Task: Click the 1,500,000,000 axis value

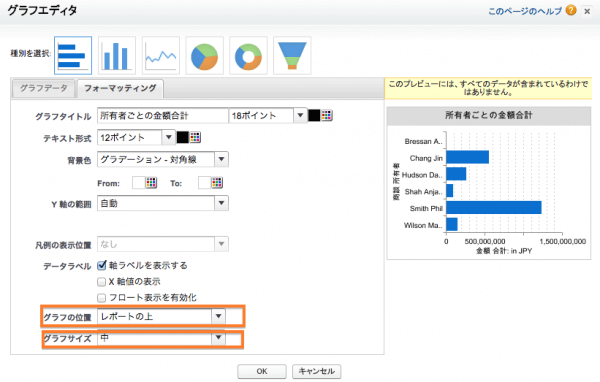Action: coord(562,242)
